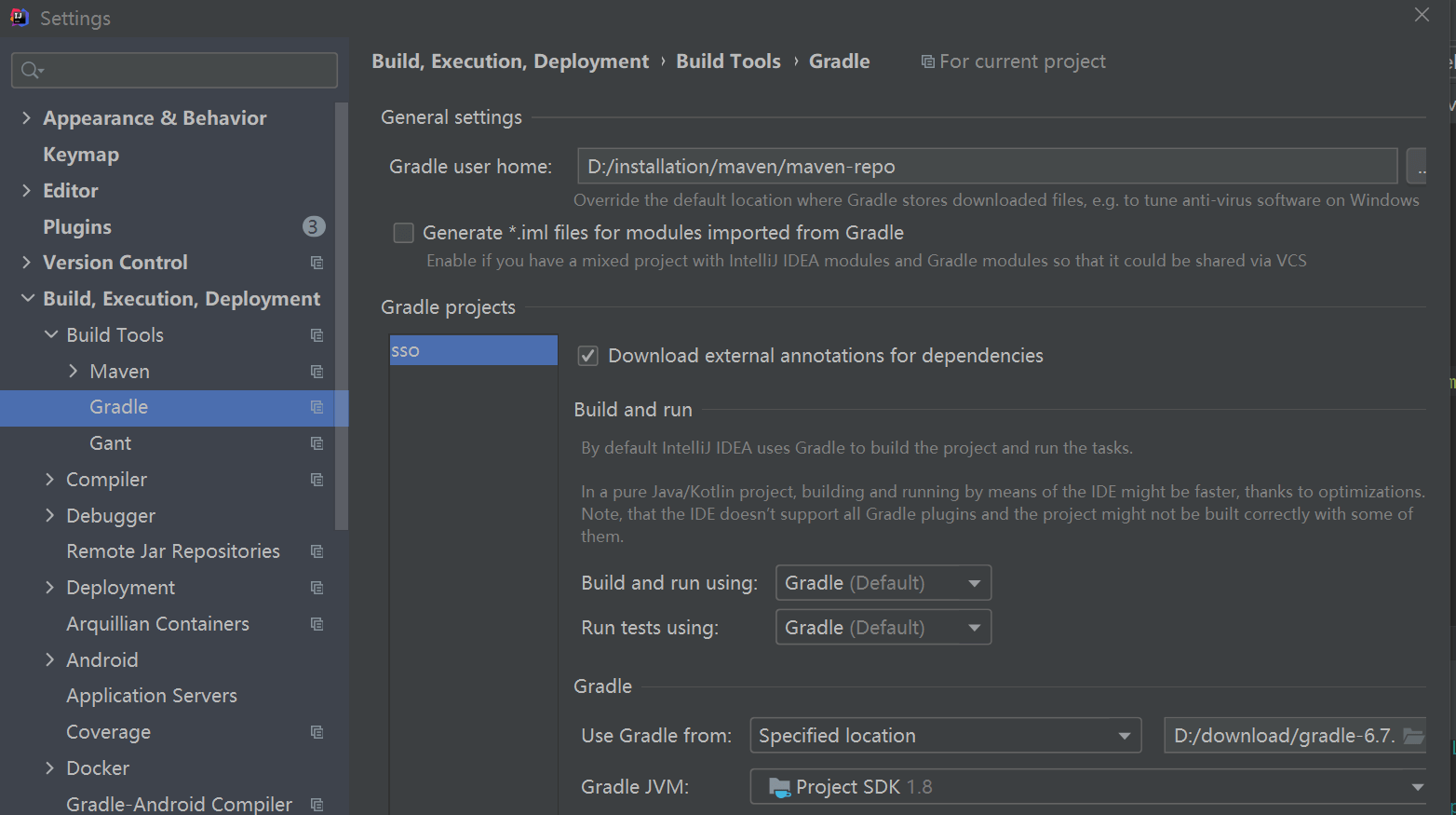Click the search magnifier icon in settings search
The width and height of the screenshot is (1456, 815).
(32, 70)
